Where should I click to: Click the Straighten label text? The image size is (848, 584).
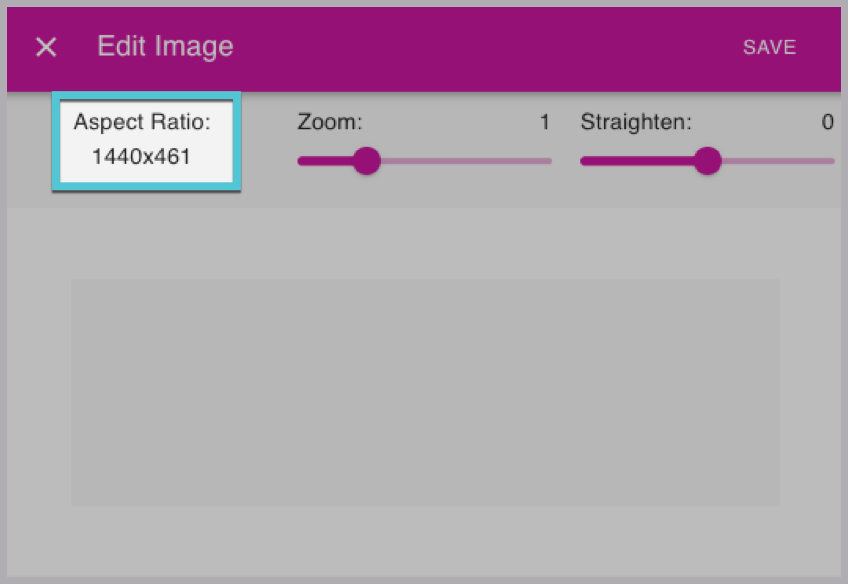[636, 123]
